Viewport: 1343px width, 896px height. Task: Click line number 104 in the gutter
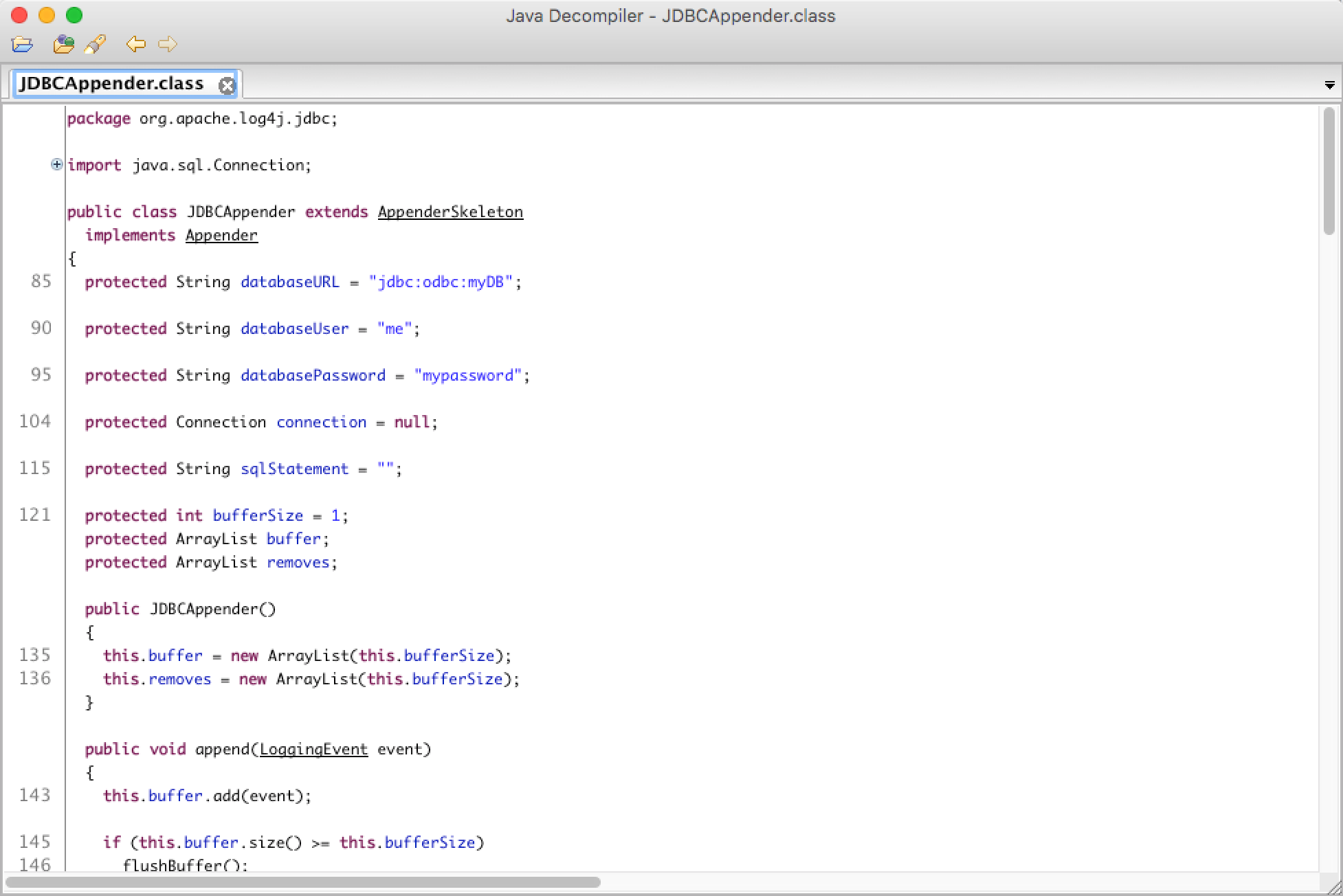tap(35, 421)
